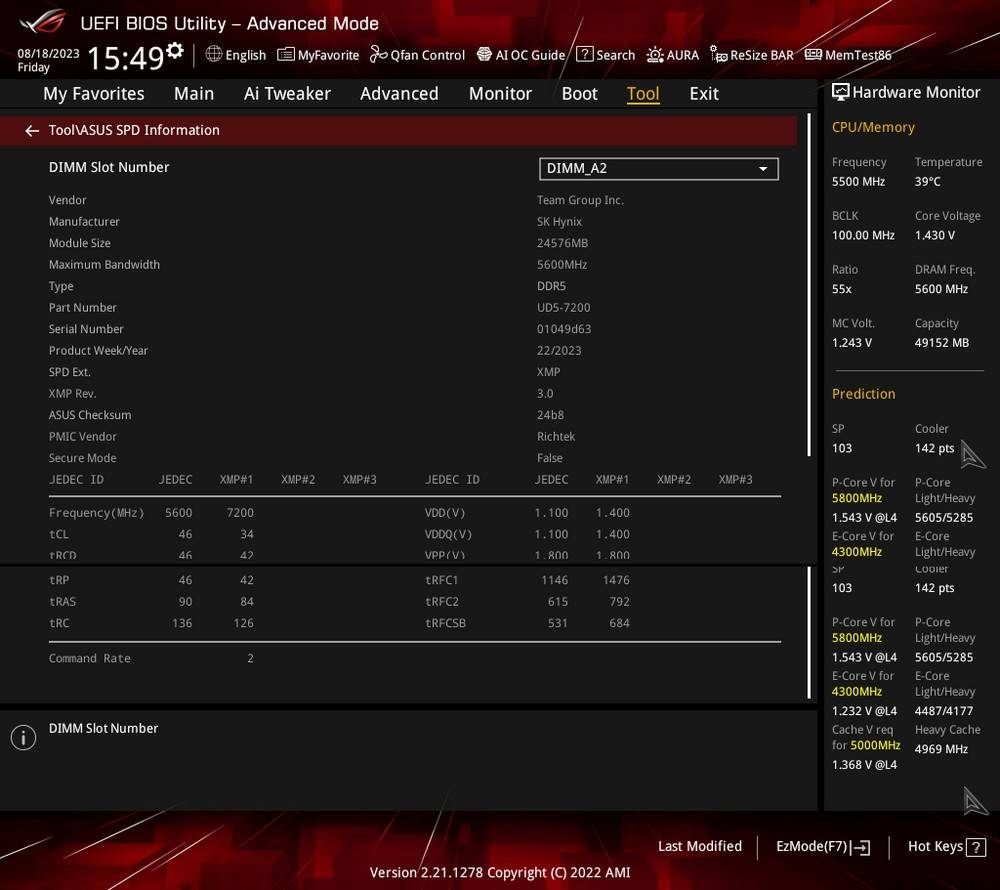Go to the Monitor tab
Image resolution: width=1000 pixels, height=890 pixels.
[500, 94]
